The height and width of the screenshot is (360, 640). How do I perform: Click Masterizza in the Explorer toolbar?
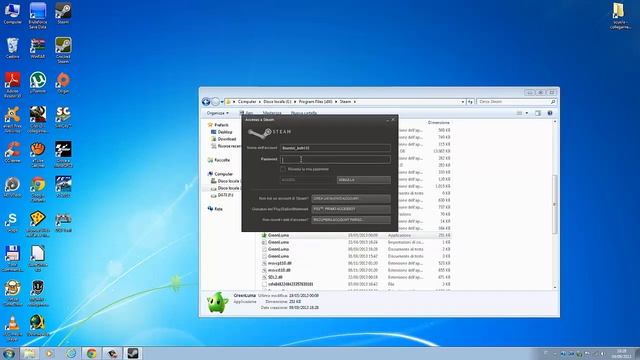(x=272, y=113)
